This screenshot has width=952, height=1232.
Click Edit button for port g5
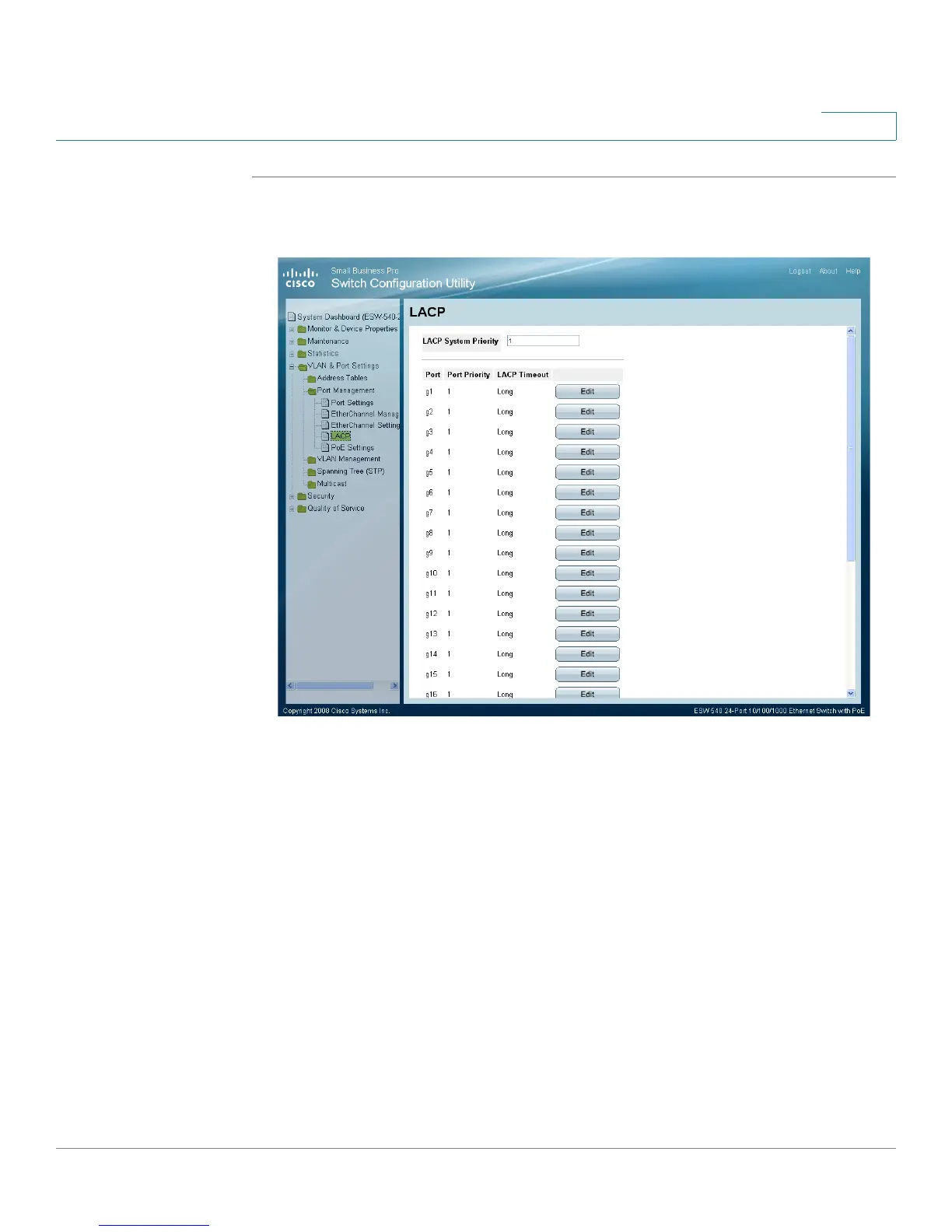coord(587,473)
